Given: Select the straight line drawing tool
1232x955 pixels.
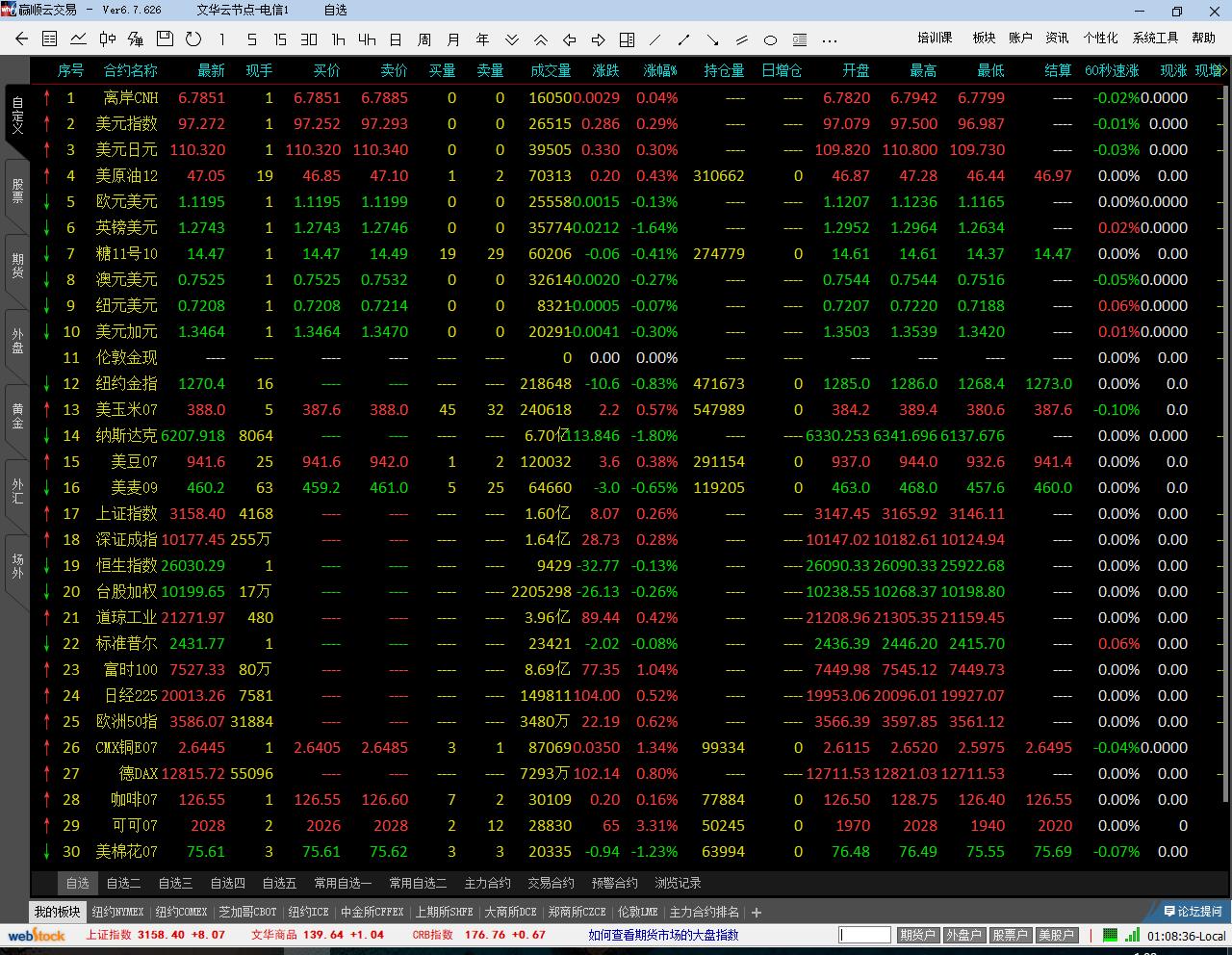Looking at the screenshot, I should (655, 39).
